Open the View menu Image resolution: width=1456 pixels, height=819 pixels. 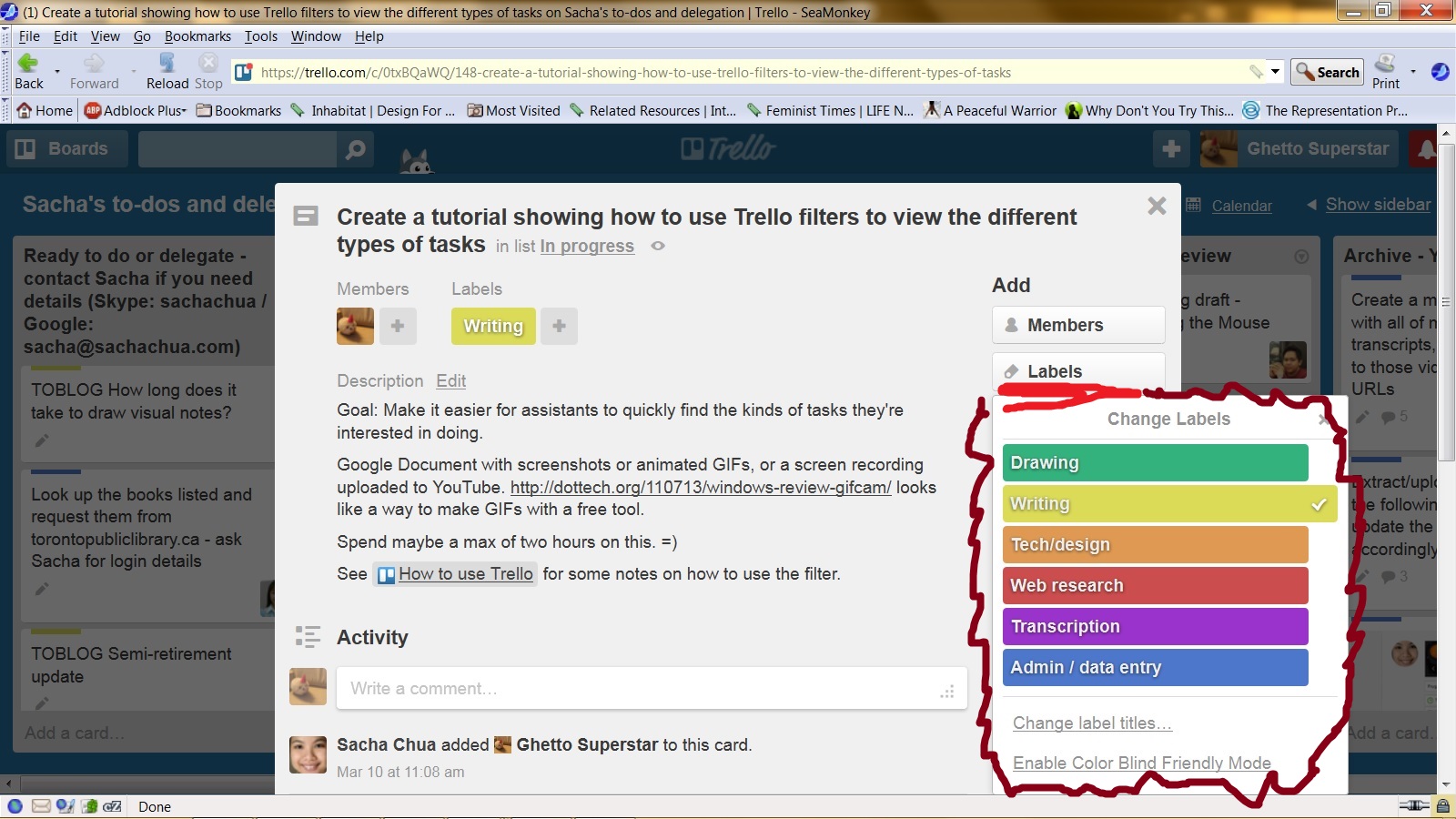pyautogui.click(x=106, y=36)
